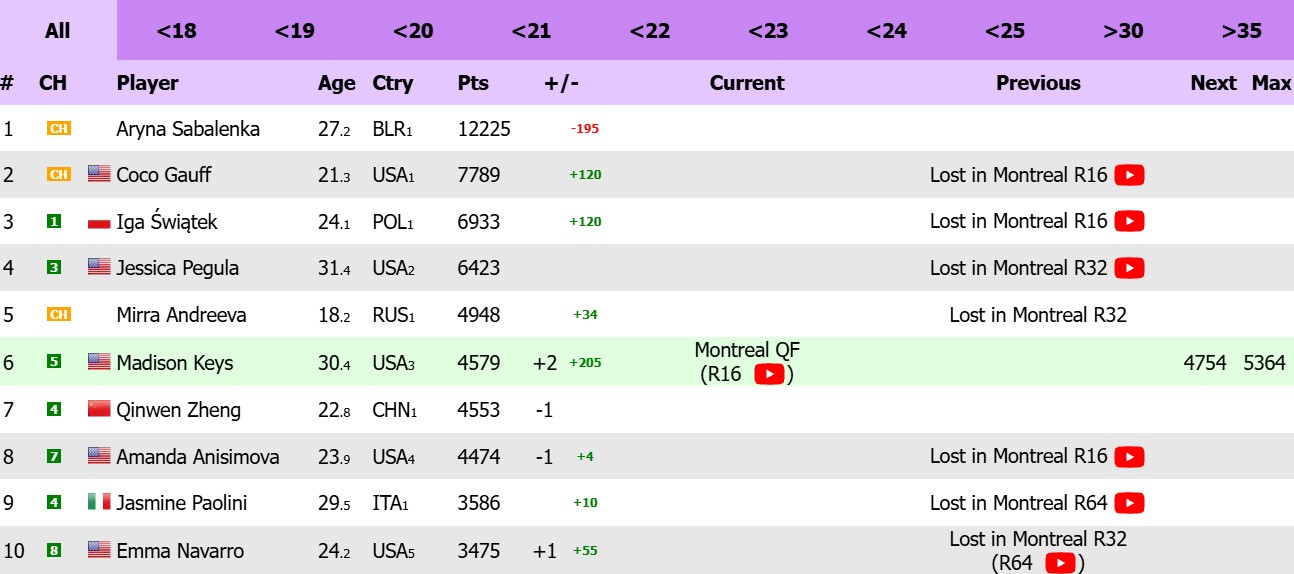Play YouTube video in Coco Gauff's row

(x=1129, y=175)
